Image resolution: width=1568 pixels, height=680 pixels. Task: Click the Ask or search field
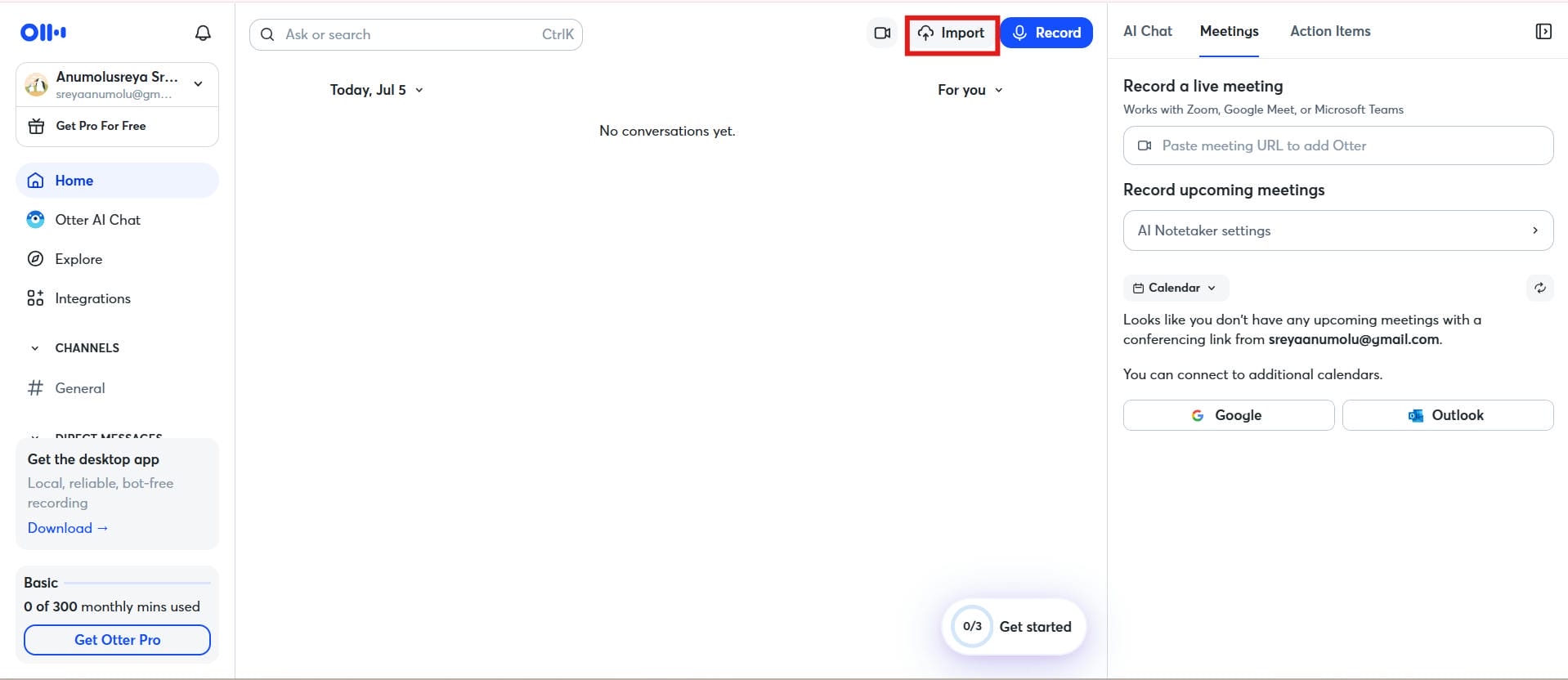(416, 34)
